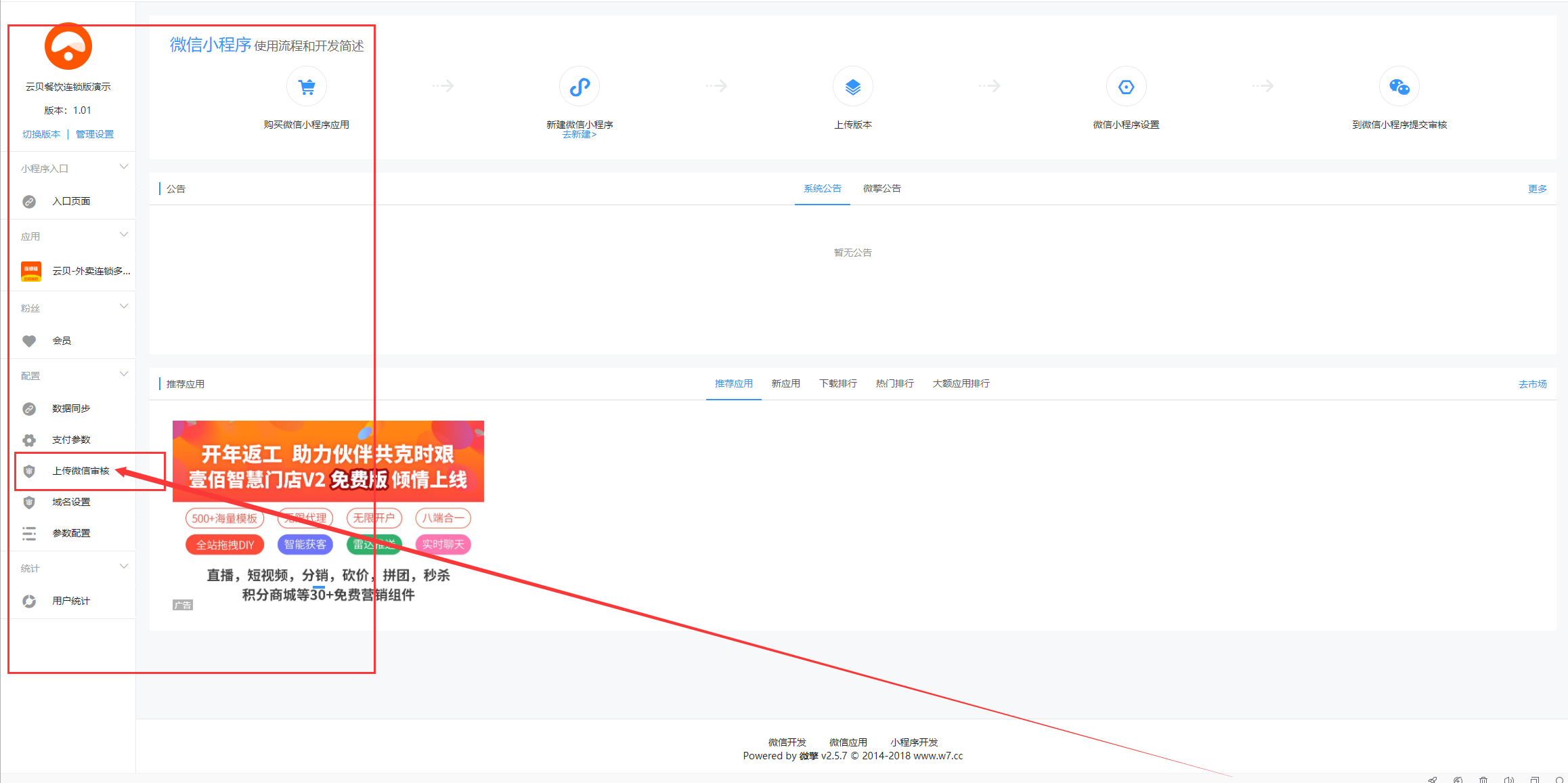1568x783 pixels.
Task: Click the 暂无公告 placeholder text
Action: [x=853, y=253]
